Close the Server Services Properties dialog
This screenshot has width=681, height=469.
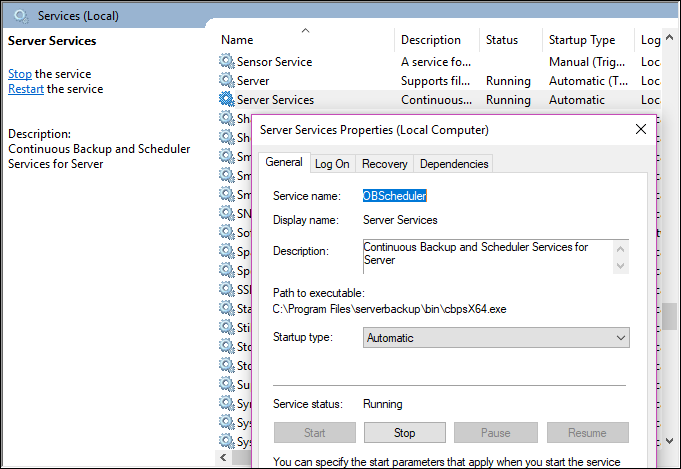(x=640, y=129)
